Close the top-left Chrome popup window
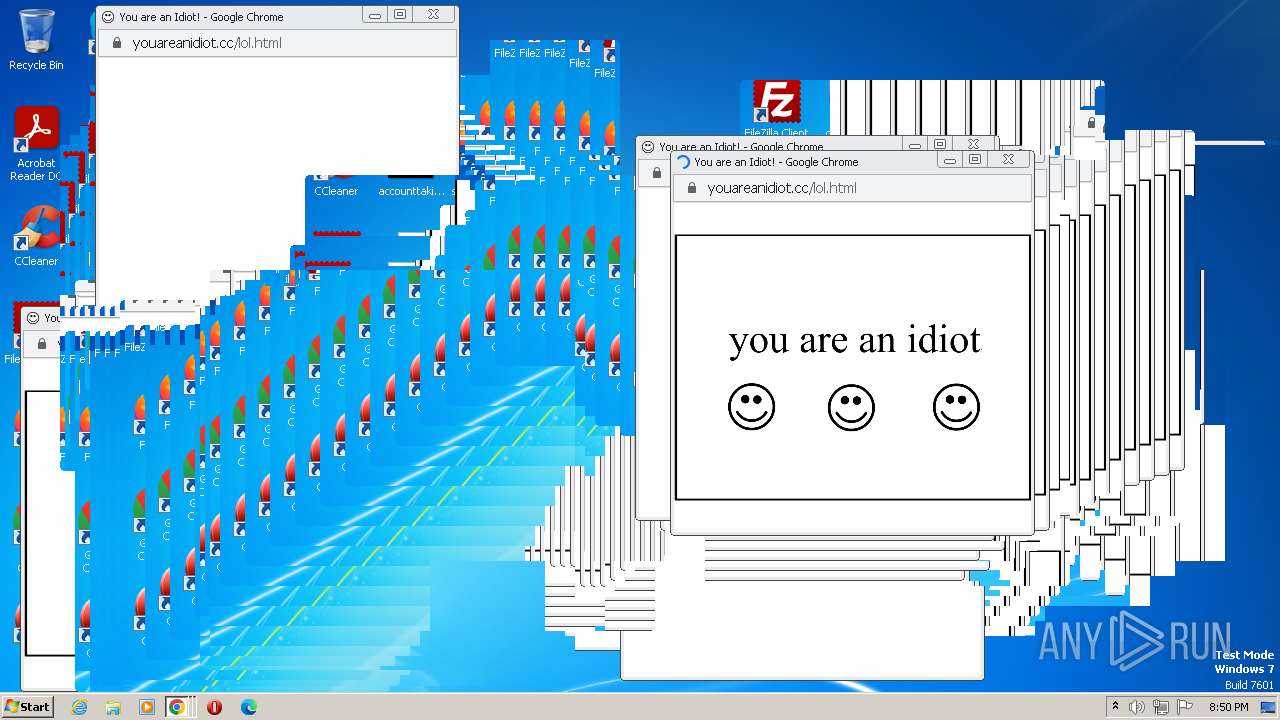 (x=433, y=15)
